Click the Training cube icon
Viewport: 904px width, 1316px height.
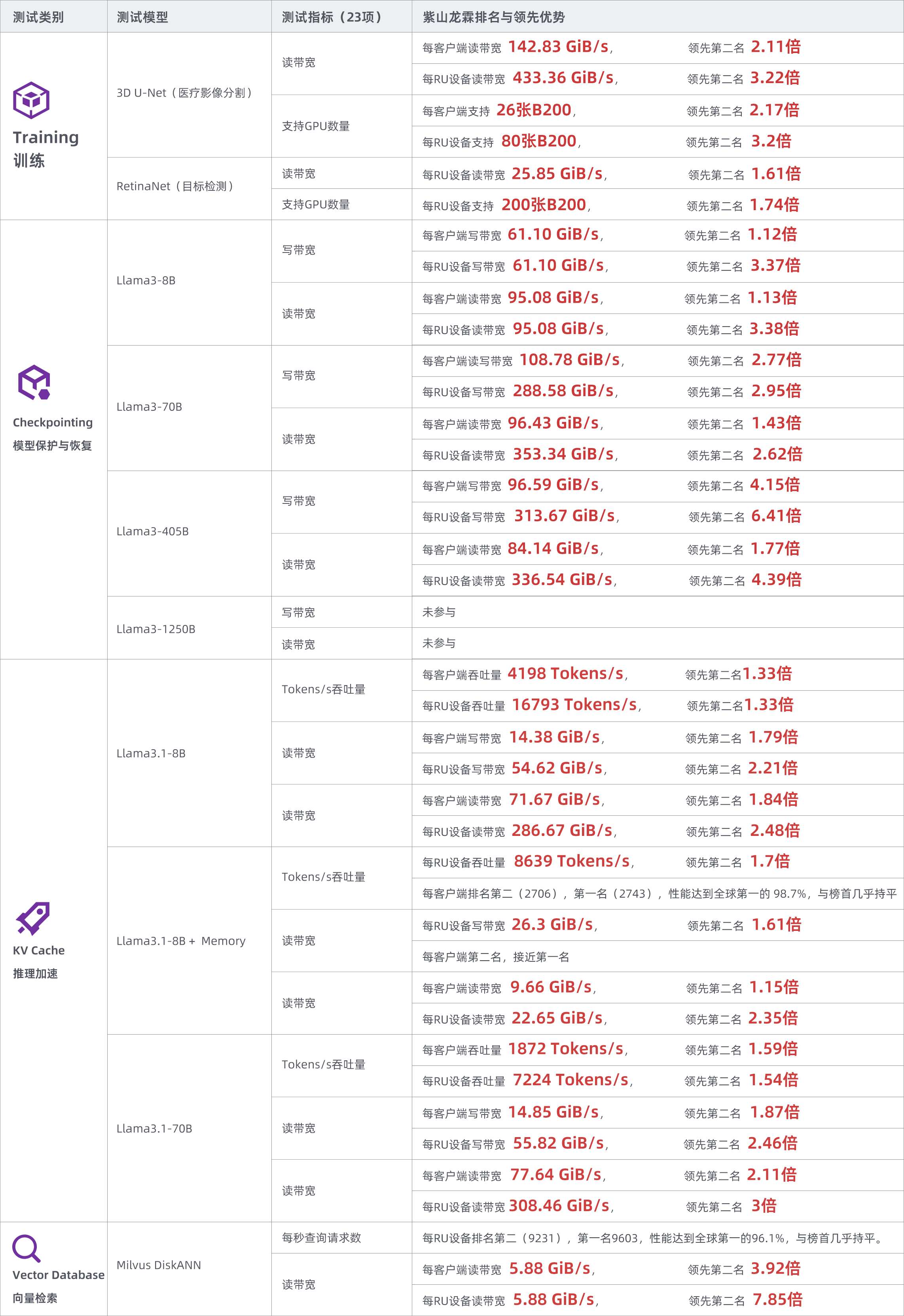[31, 100]
